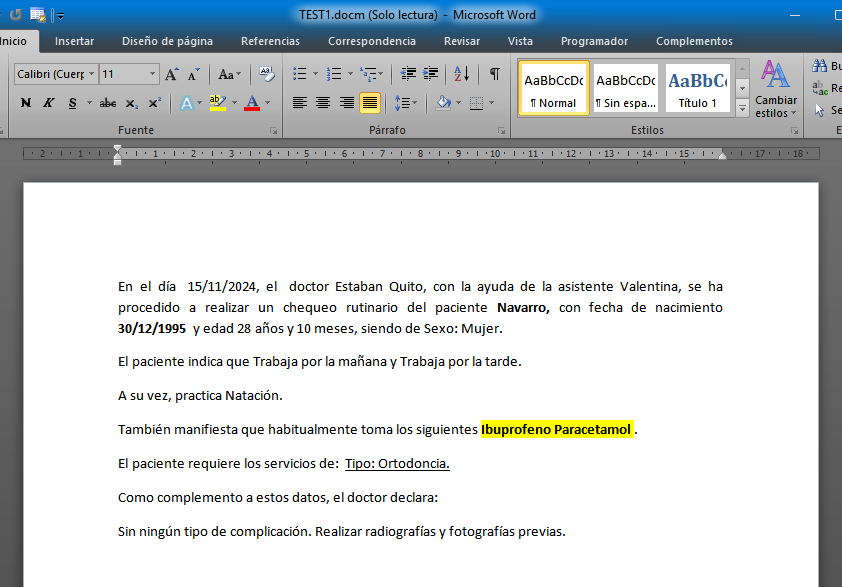The image size is (842, 587).
Task: Show paragraph marks with pilcrow icon
Action: pyautogui.click(x=494, y=74)
